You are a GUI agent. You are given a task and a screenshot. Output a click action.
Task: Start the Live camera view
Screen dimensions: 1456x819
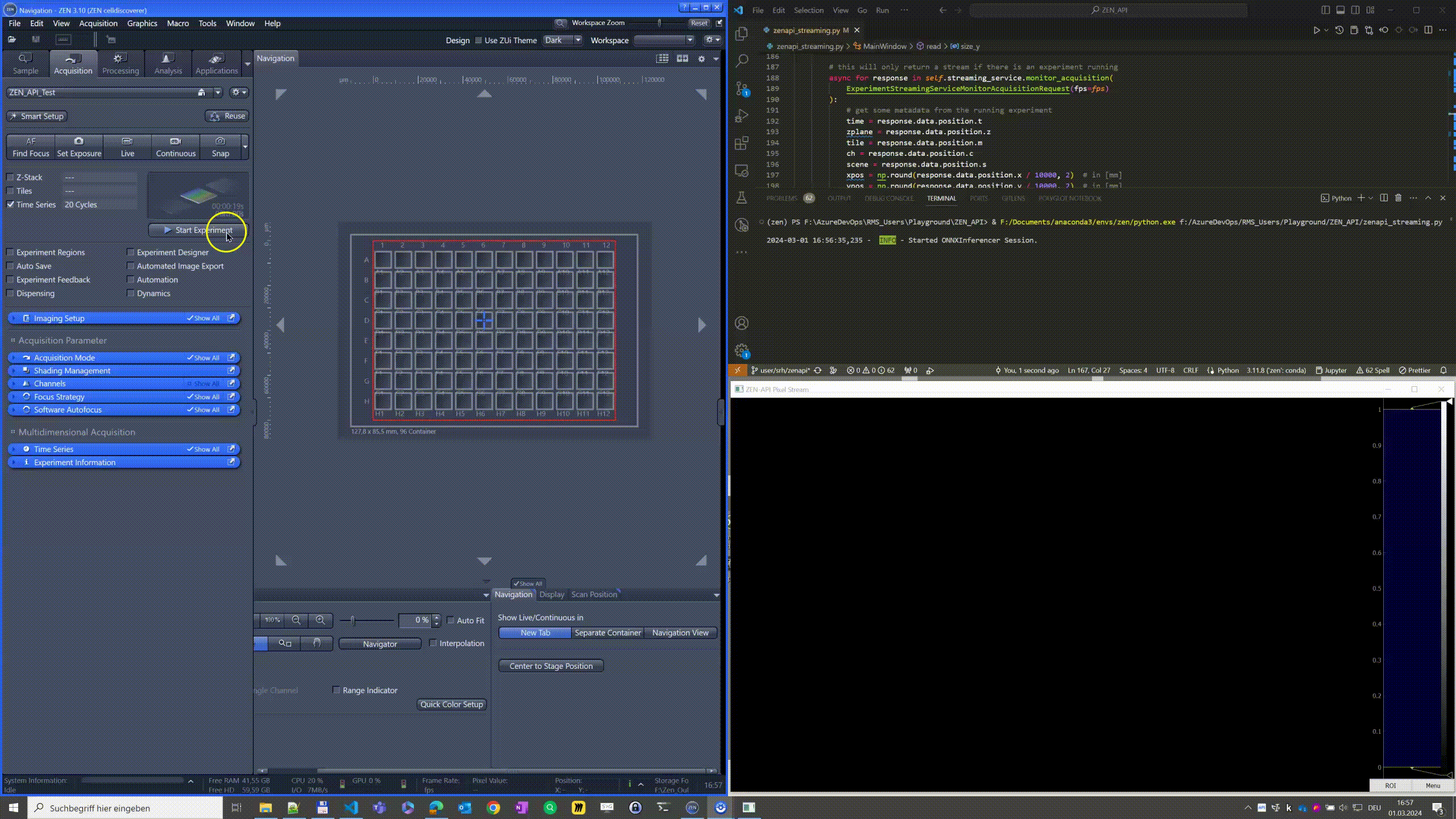127,146
